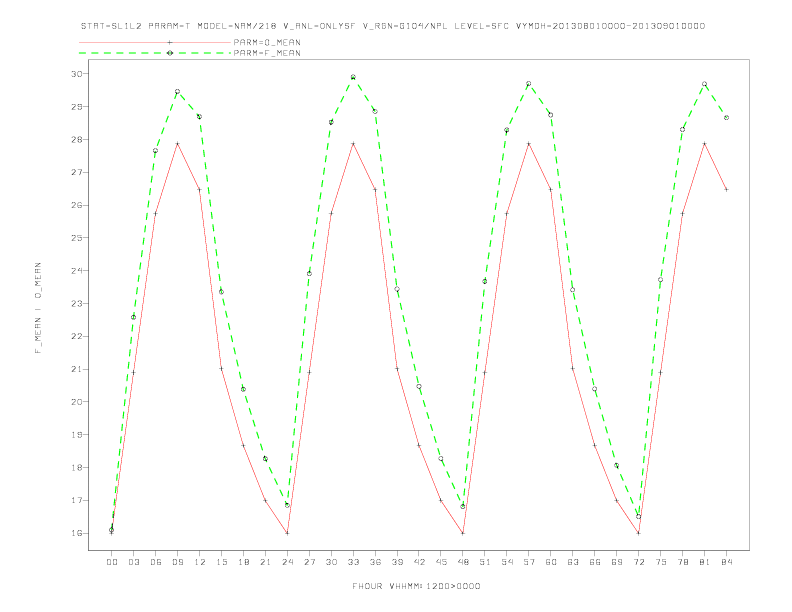792x612 pixels.
Task: Click the green dashed line sample in the legend
Action: click(155, 53)
